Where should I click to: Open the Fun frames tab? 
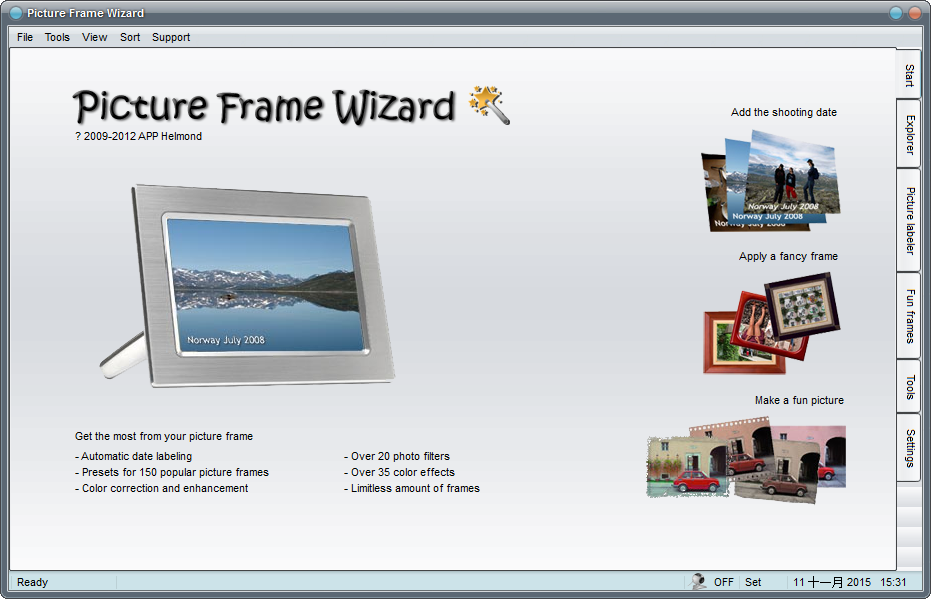pyautogui.click(x=908, y=317)
